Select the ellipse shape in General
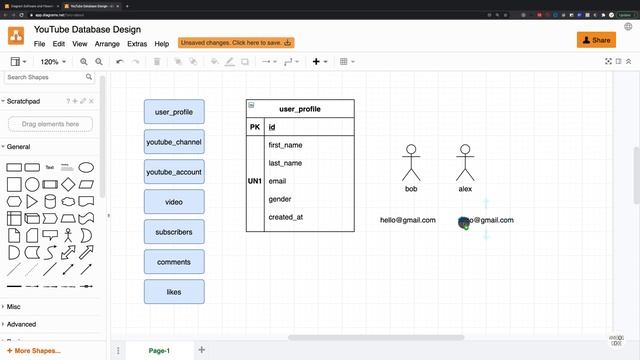This screenshot has width=640, height=360. pos(86,167)
